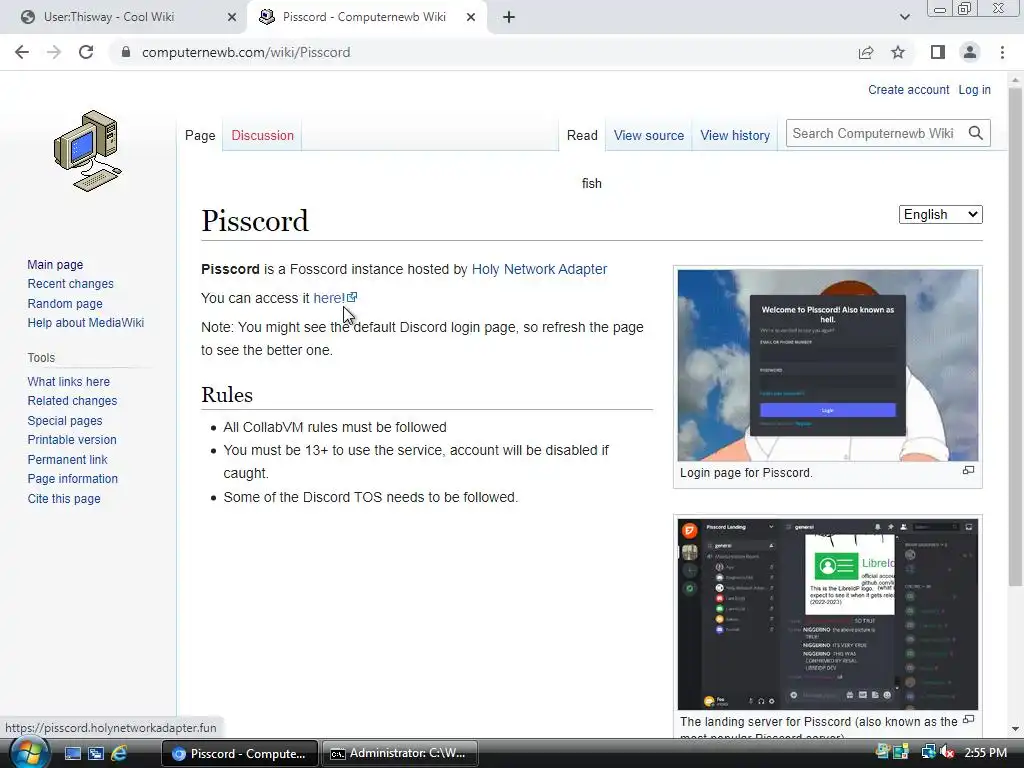The height and width of the screenshot is (768, 1024).
Task: Select the Pisscord Chrome taskbar button
Action: point(240,754)
